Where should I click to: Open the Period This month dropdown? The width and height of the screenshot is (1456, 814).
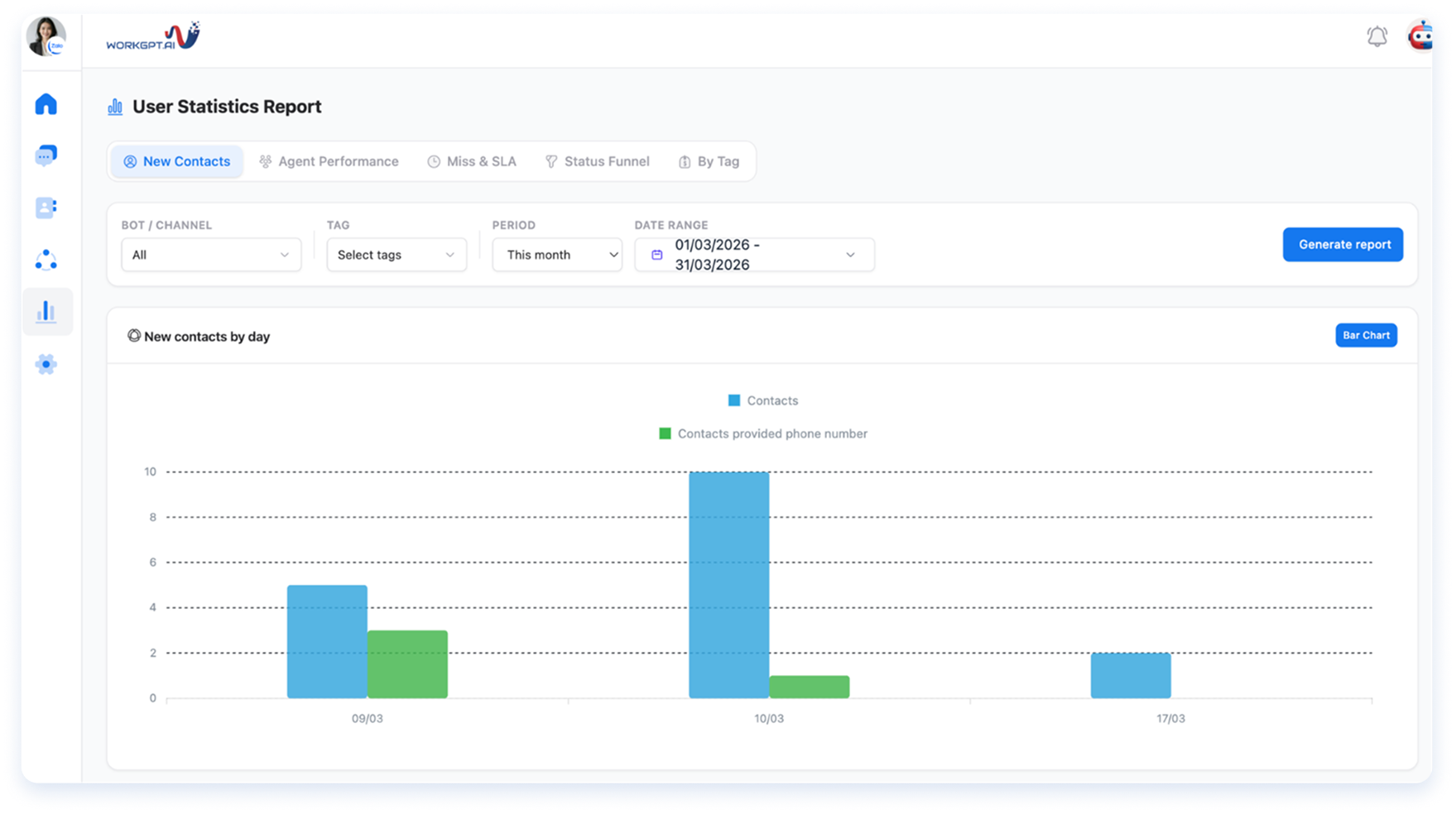point(557,255)
